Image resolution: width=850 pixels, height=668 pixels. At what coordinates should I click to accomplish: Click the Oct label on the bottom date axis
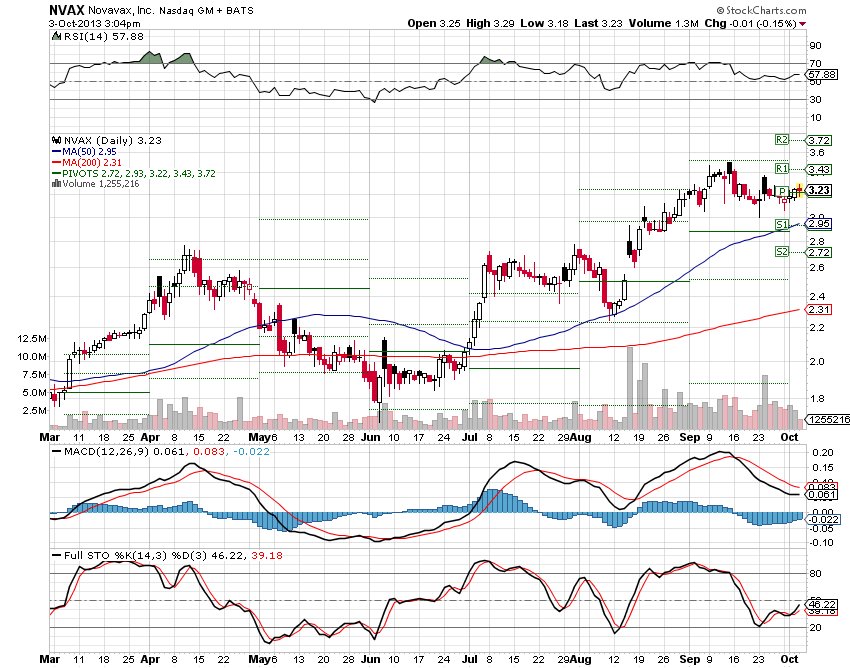(790, 659)
